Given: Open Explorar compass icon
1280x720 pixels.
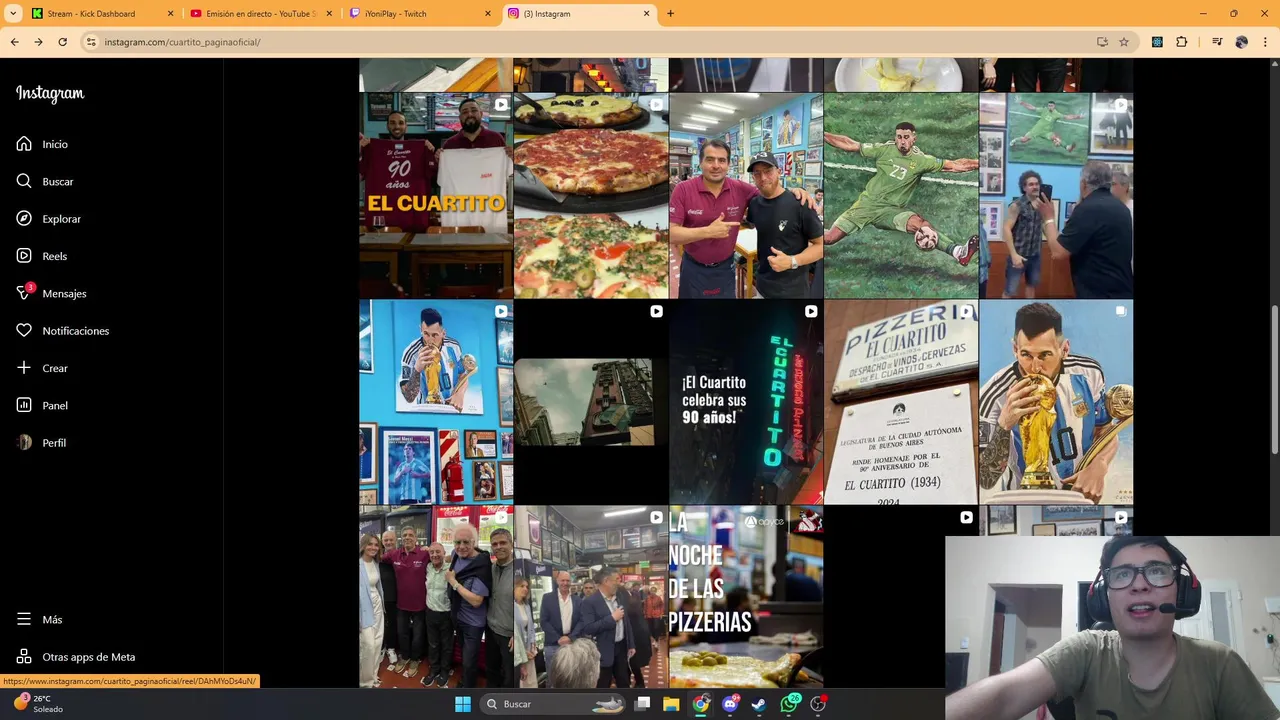Looking at the screenshot, I should [x=24, y=219].
